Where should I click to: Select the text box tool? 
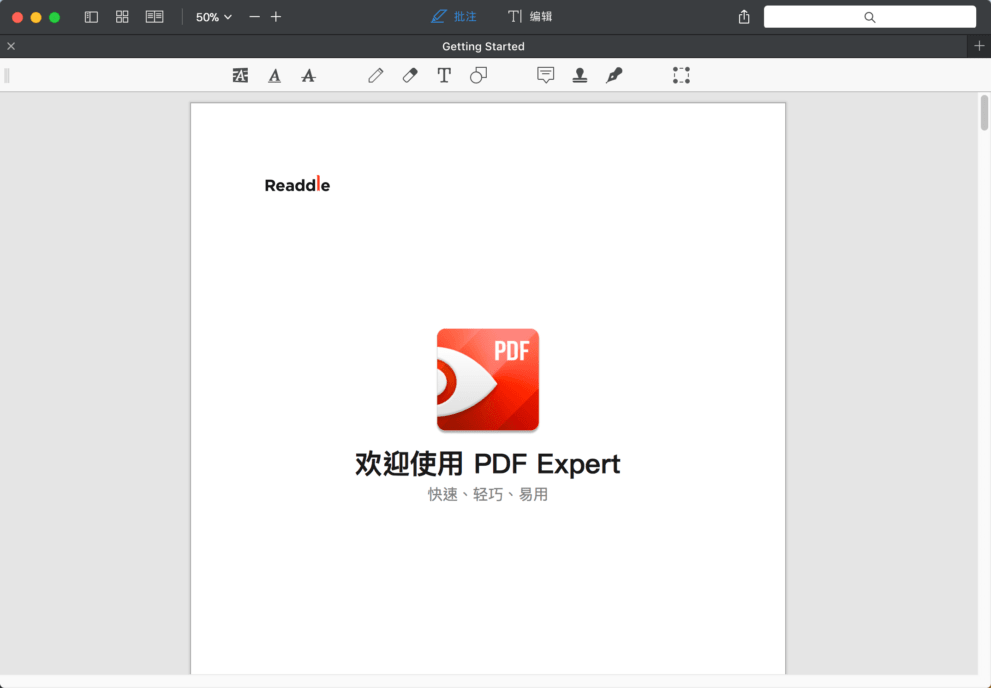444,75
